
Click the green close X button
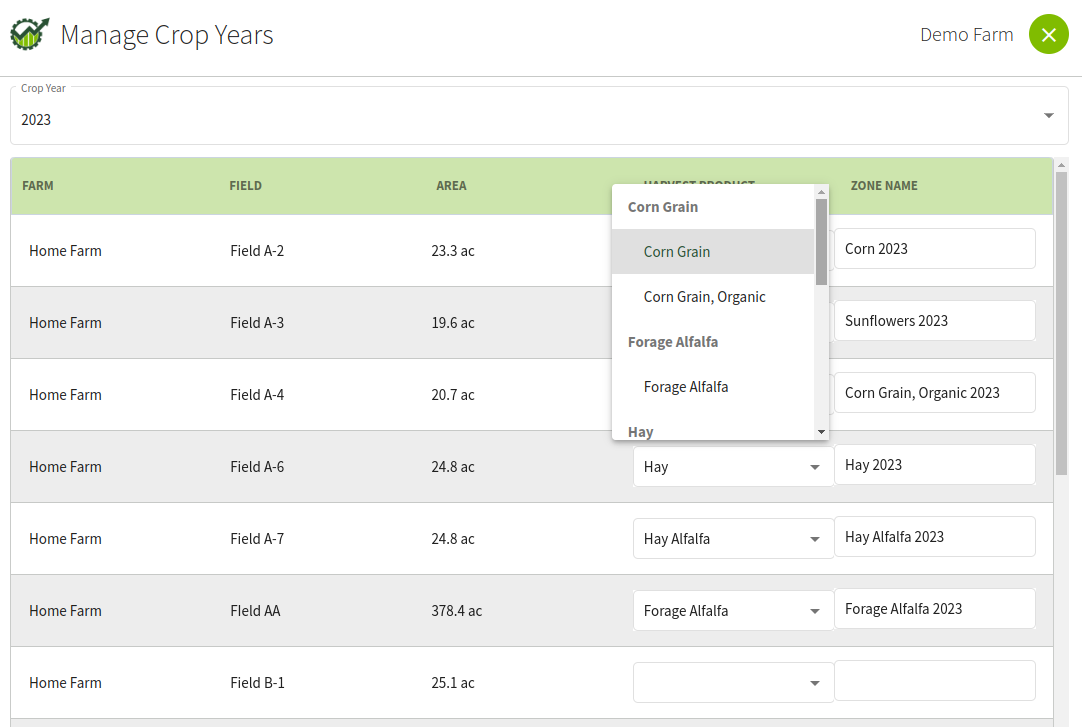[x=1048, y=34]
